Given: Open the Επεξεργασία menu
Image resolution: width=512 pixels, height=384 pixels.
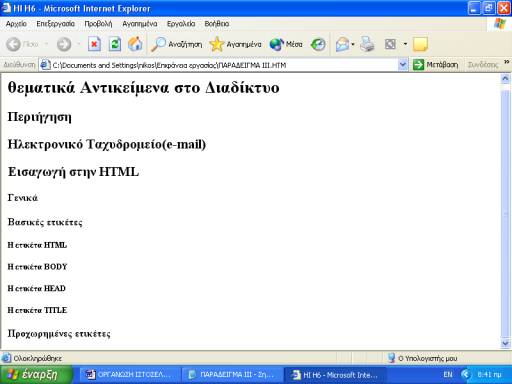Looking at the screenshot, I should 55,24.
